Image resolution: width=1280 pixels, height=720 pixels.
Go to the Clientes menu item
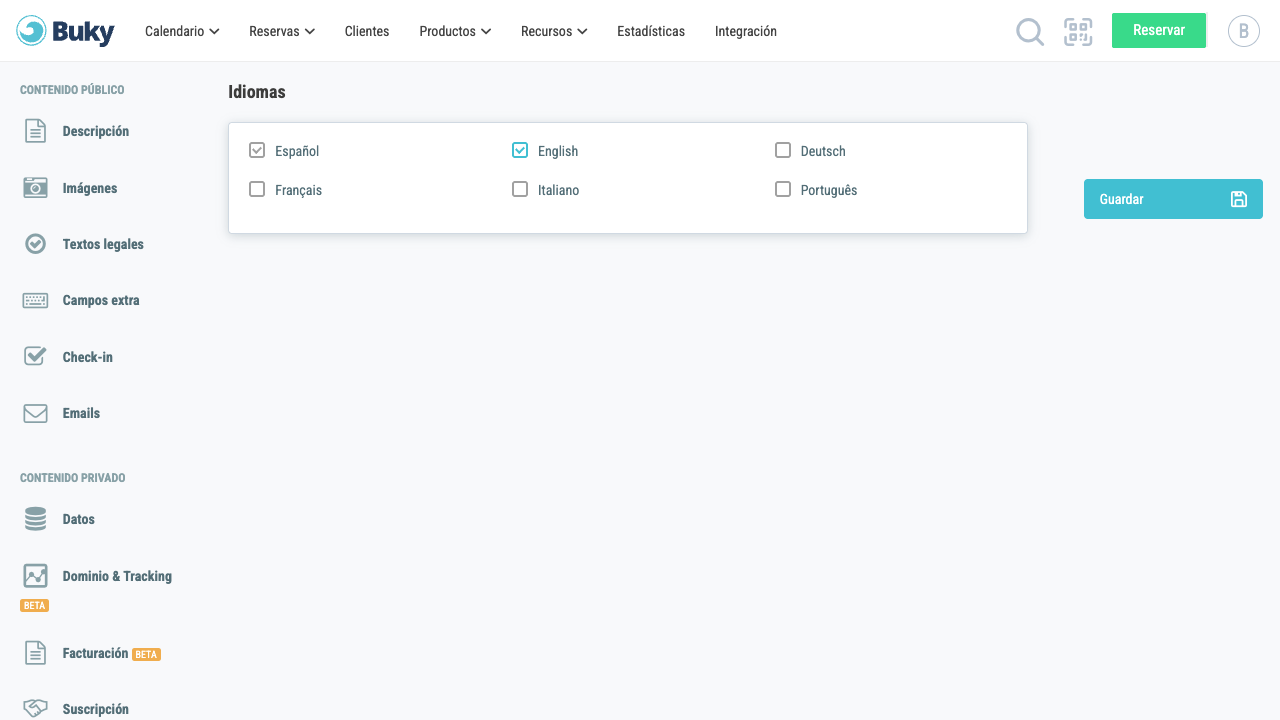[x=367, y=31]
